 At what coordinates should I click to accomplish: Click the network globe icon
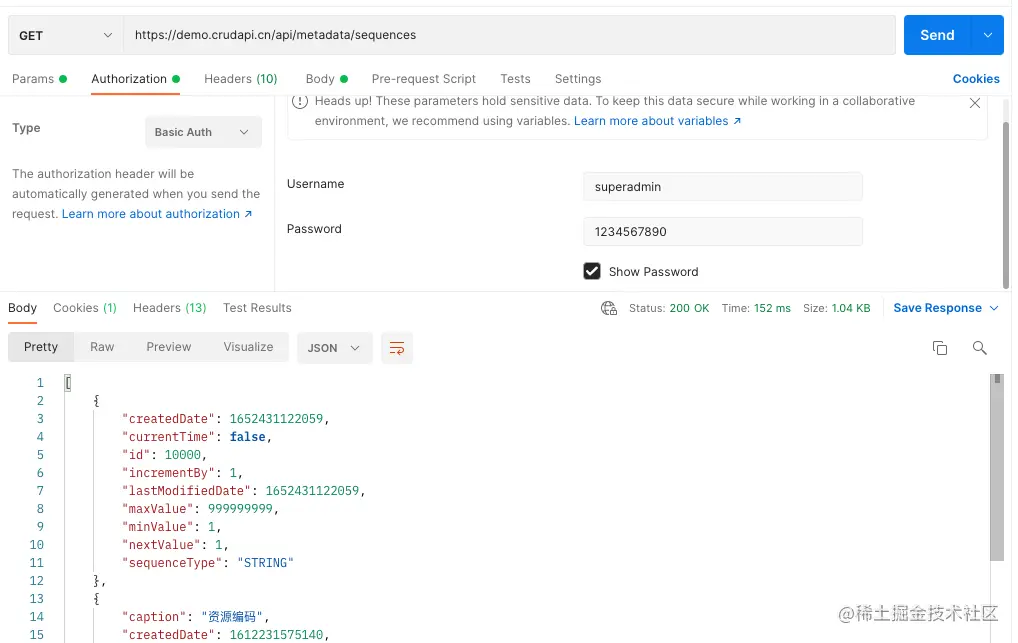tap(608, 308)
